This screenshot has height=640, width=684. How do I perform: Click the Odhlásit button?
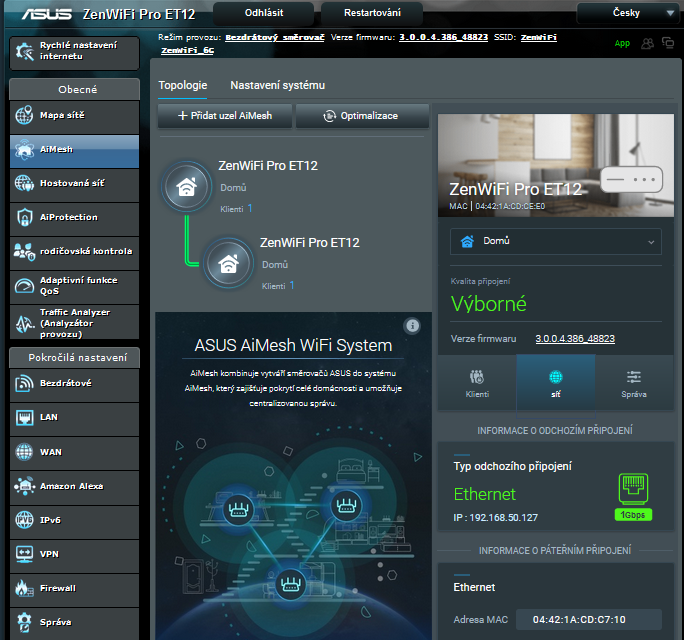point(262,13)
